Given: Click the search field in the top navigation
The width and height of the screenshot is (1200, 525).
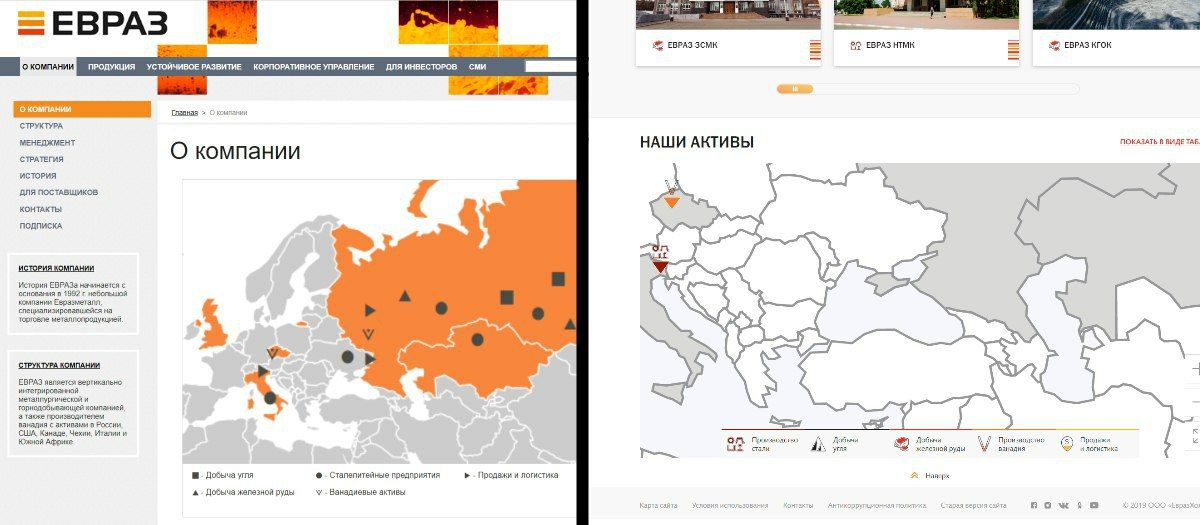Looking at the screenshot, I should click(x=551, y=67).
